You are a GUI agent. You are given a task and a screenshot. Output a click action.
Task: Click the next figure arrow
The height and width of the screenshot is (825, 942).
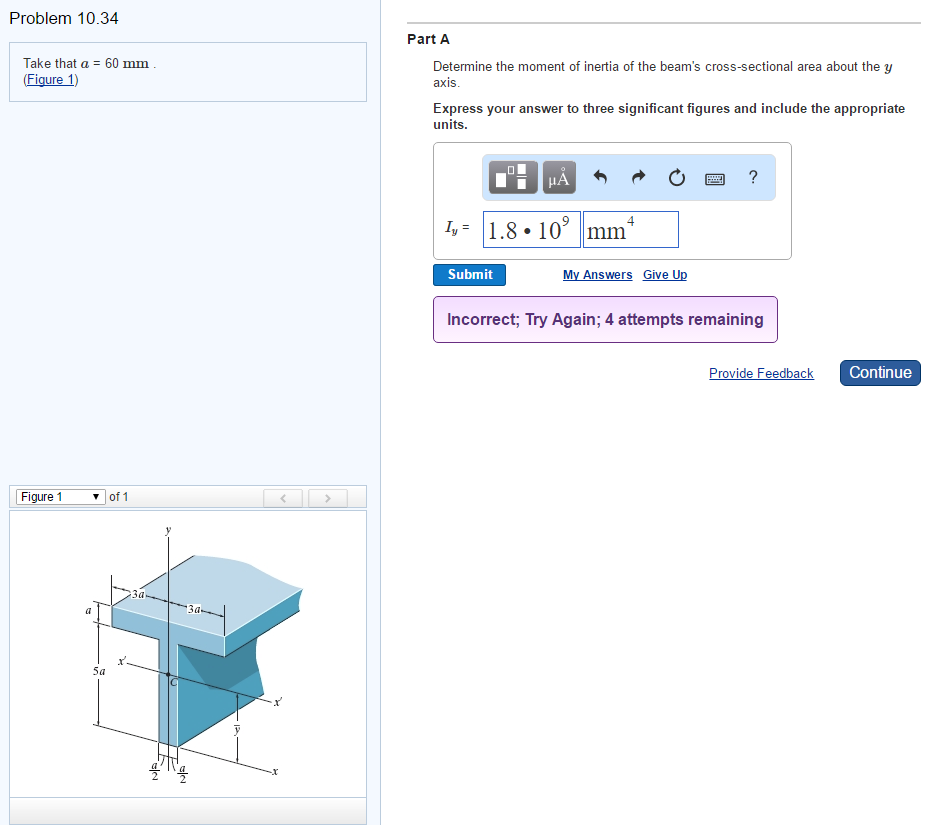[x=327, y=497]
